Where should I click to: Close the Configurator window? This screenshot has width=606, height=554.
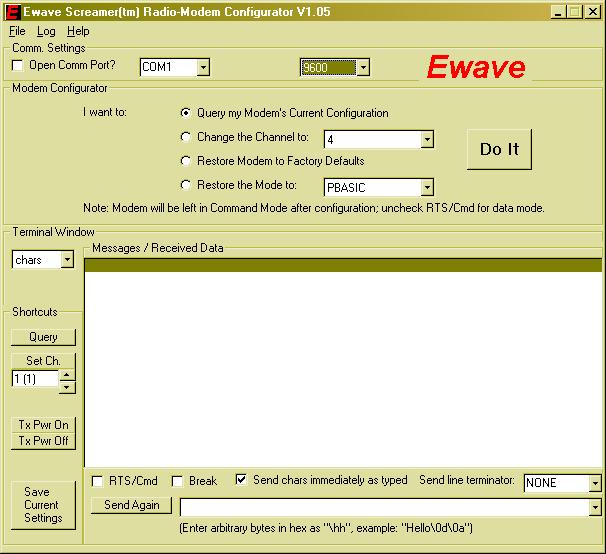tap(592, 12)
